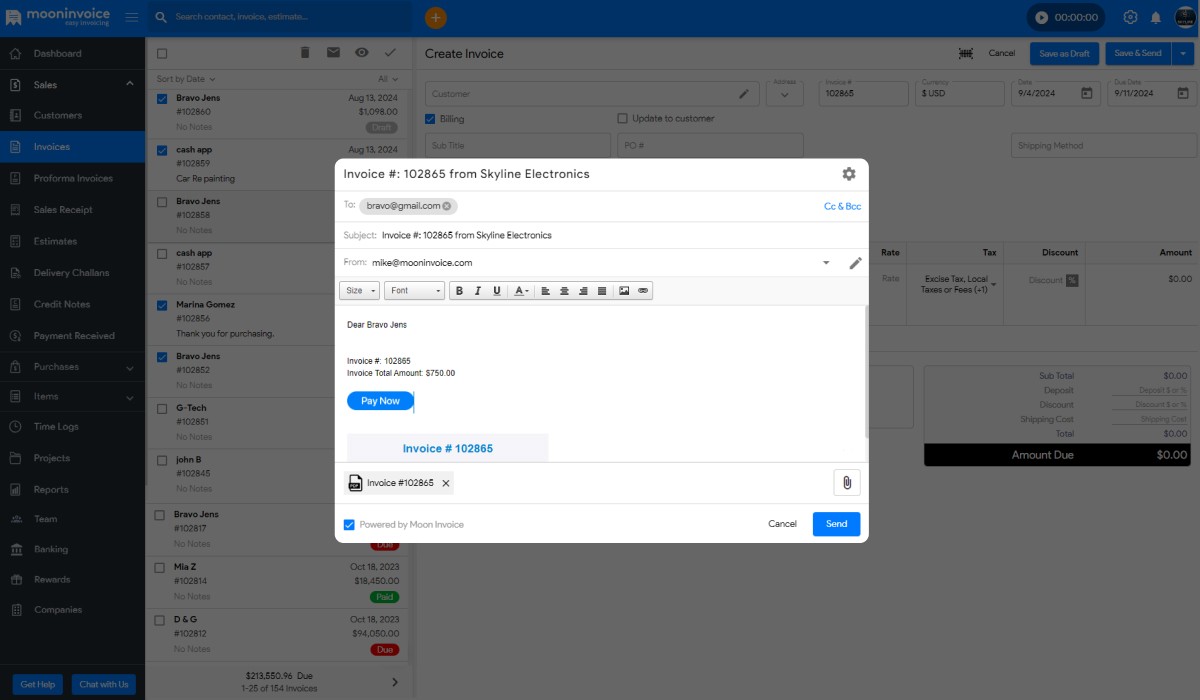Open Dashboard in the sidebar
Image resolution: width=1200 pixels, height=700 pixels.
(x=72, y=53)
